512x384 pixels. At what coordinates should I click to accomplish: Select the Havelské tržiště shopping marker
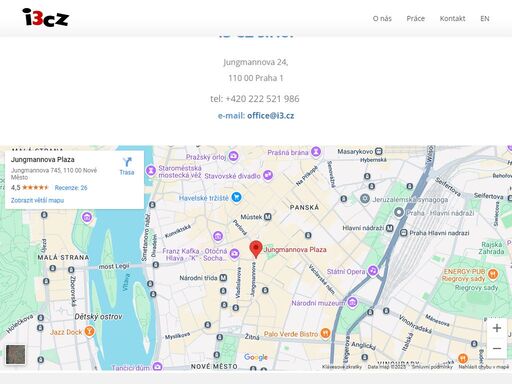coord(236,197)
